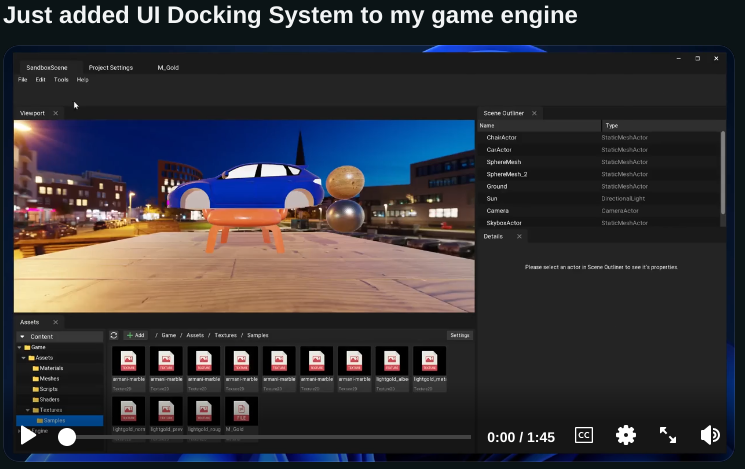Screen dimensions: 745x469
Task: Select the Samples folder
Action: [59, 421]
